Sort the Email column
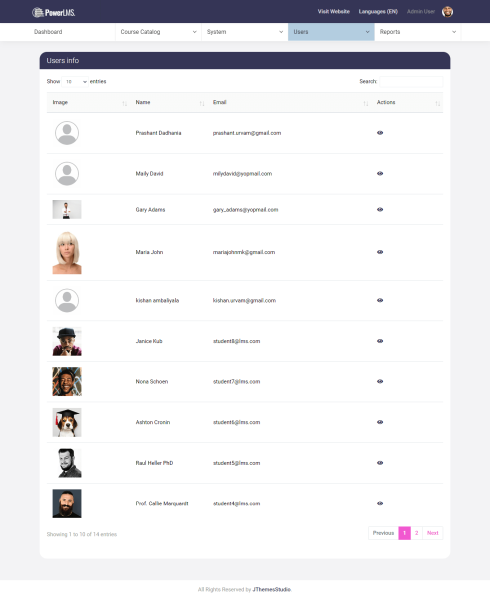Viewport: 490px width, 600px height. 366,103
